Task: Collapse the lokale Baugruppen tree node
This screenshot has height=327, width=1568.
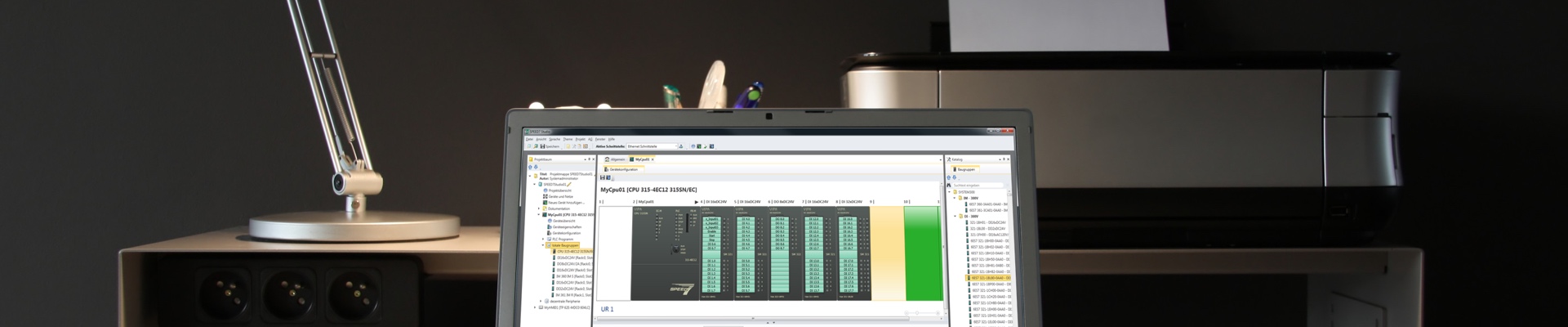Action: 545,245
